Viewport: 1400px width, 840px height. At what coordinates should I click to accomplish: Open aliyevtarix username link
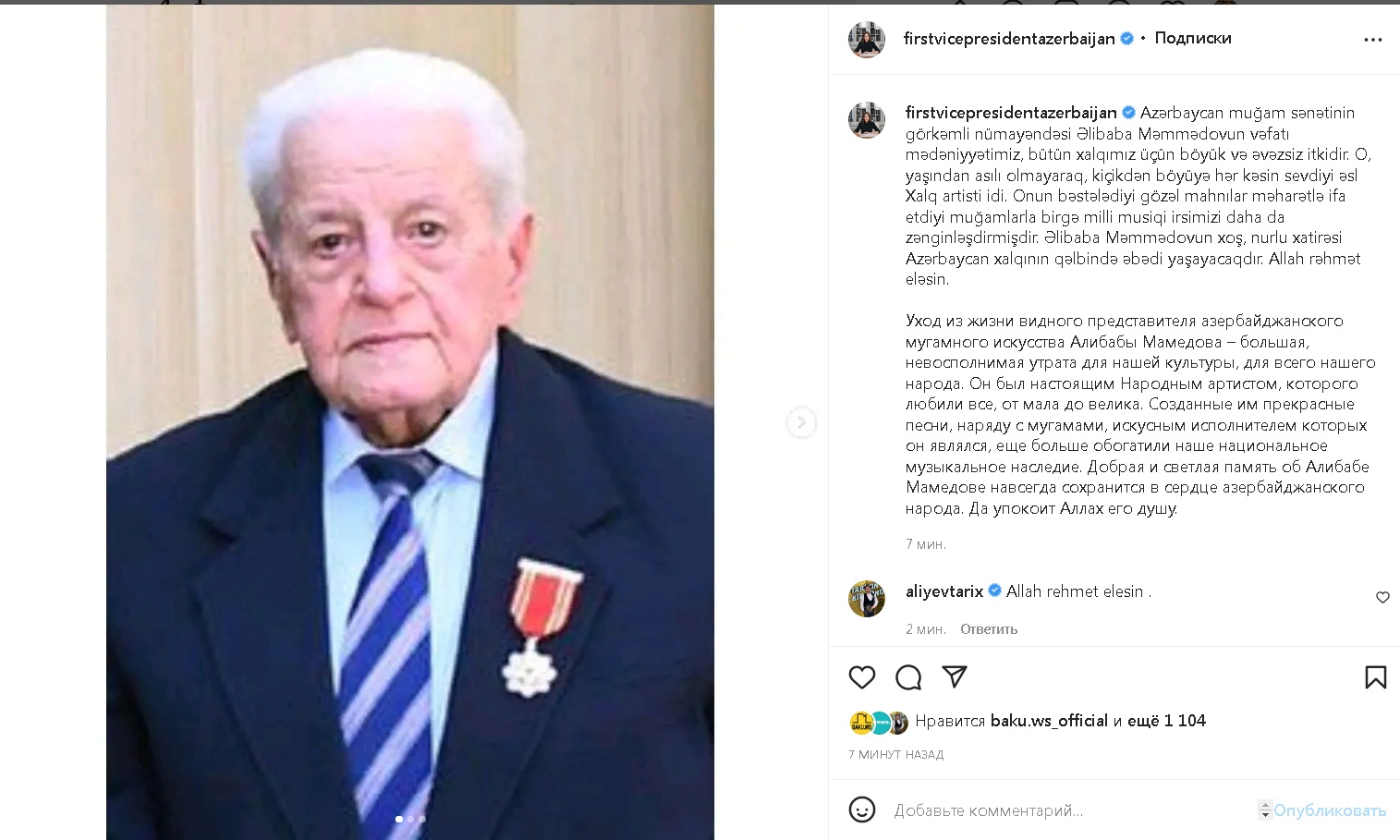tap(944, 591)
